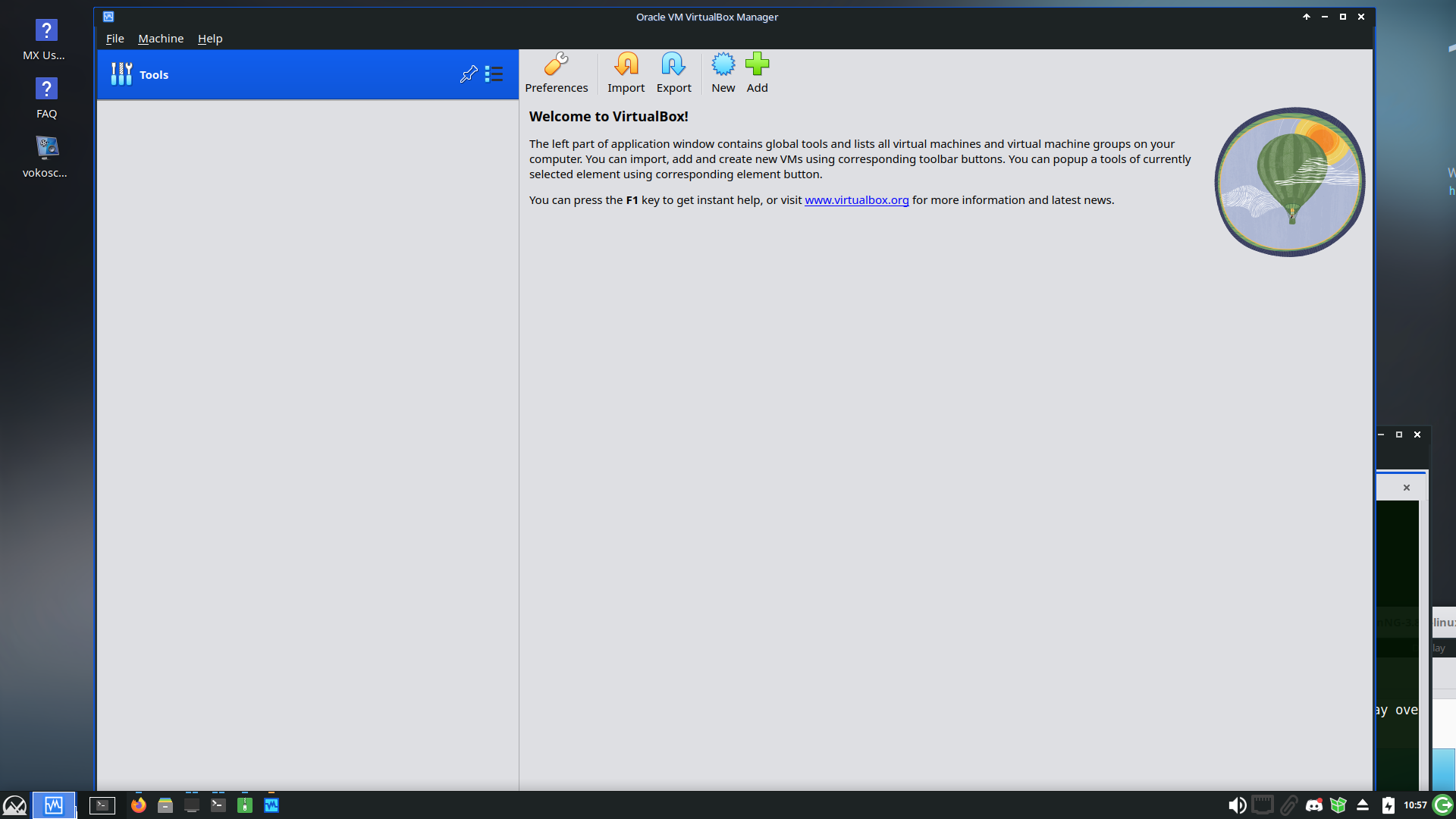Open the File menu
Screen dimensions: 1456x819
pyautogui.click(x=115, y=39)
